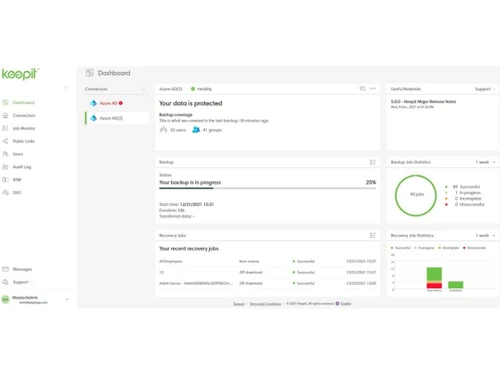Go to Job Monitor

coord(24,128)
